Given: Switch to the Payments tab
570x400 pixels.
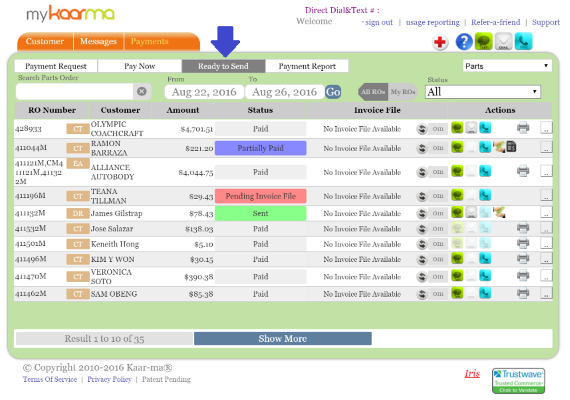Looking at the screenshot, I should click(x=150, y=41).
